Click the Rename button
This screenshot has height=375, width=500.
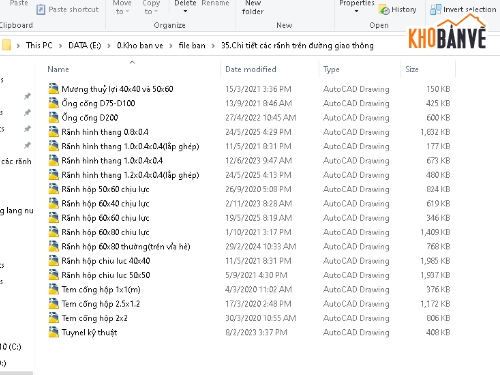(215, 3)
